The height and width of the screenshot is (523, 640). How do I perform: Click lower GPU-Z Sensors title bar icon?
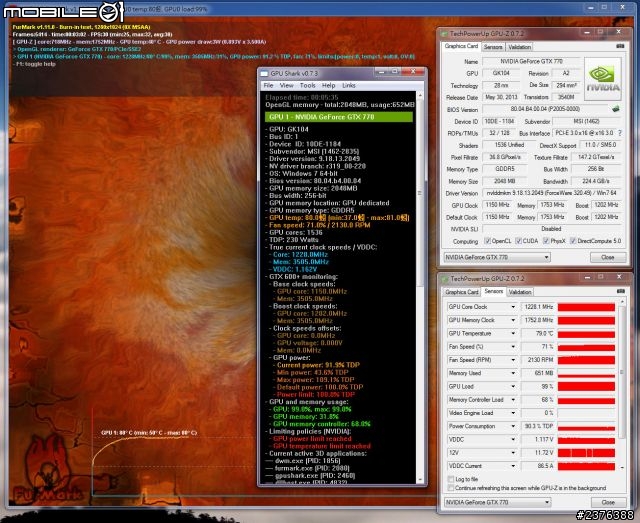(x=444, y=279)
